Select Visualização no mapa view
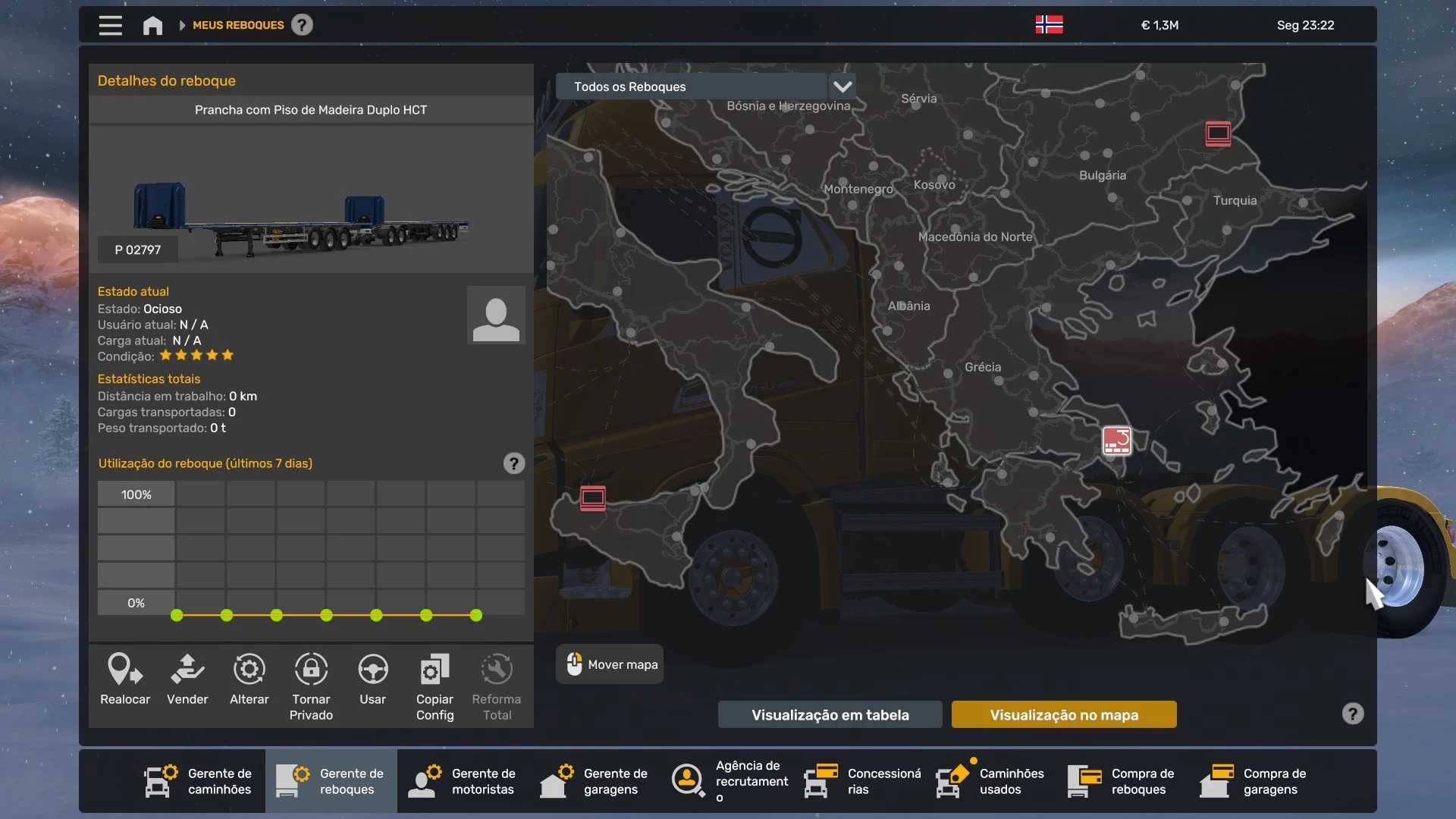 click(x=1063, y=714)
